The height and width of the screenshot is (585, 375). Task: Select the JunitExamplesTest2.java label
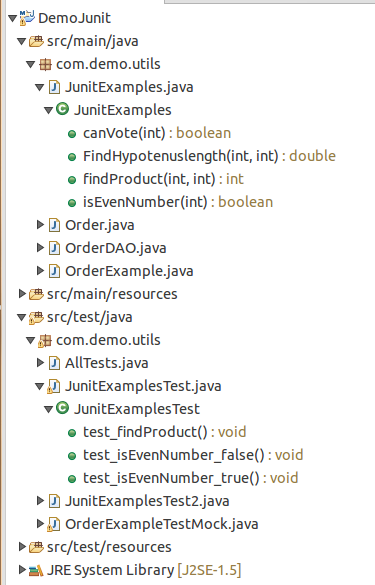click(x=147, y=501)
